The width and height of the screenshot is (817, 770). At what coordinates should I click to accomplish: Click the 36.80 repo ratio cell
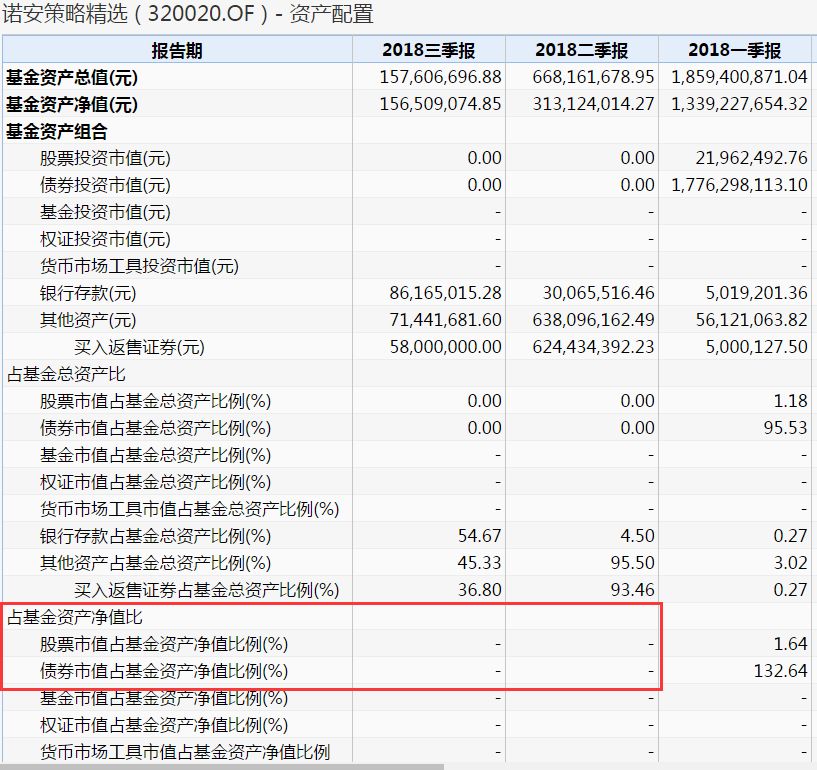click(x=479, y=590)
